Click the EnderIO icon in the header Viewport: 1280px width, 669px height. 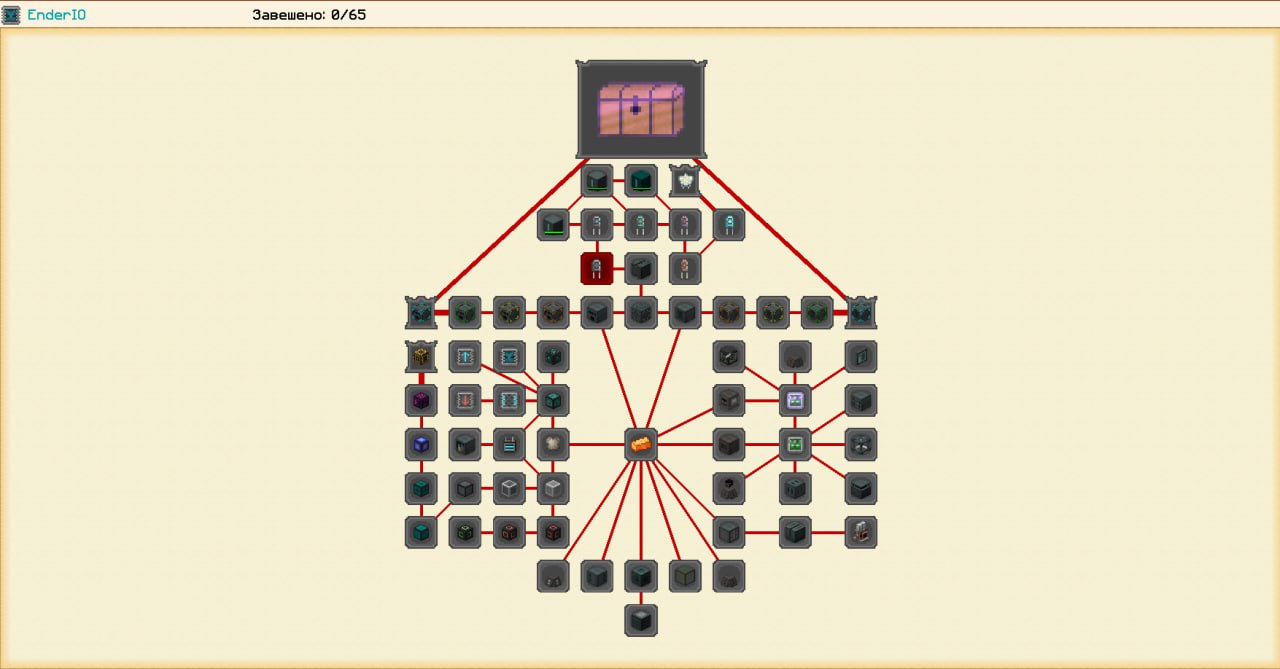click(12, 15)
